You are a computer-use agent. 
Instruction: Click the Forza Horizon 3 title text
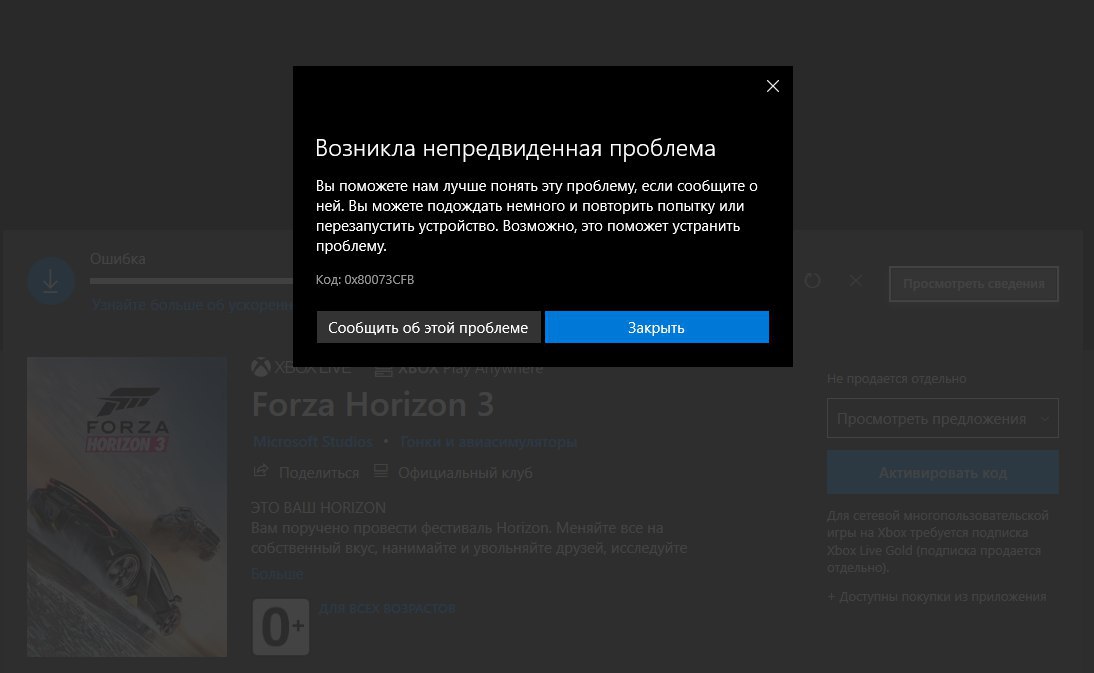point(373,404)
